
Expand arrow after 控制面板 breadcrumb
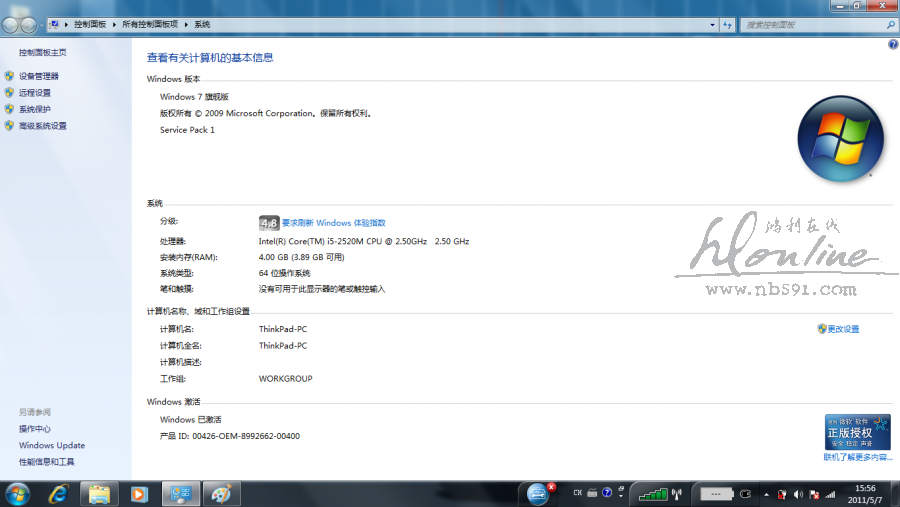pyautogui.click(x=114, y=25)
